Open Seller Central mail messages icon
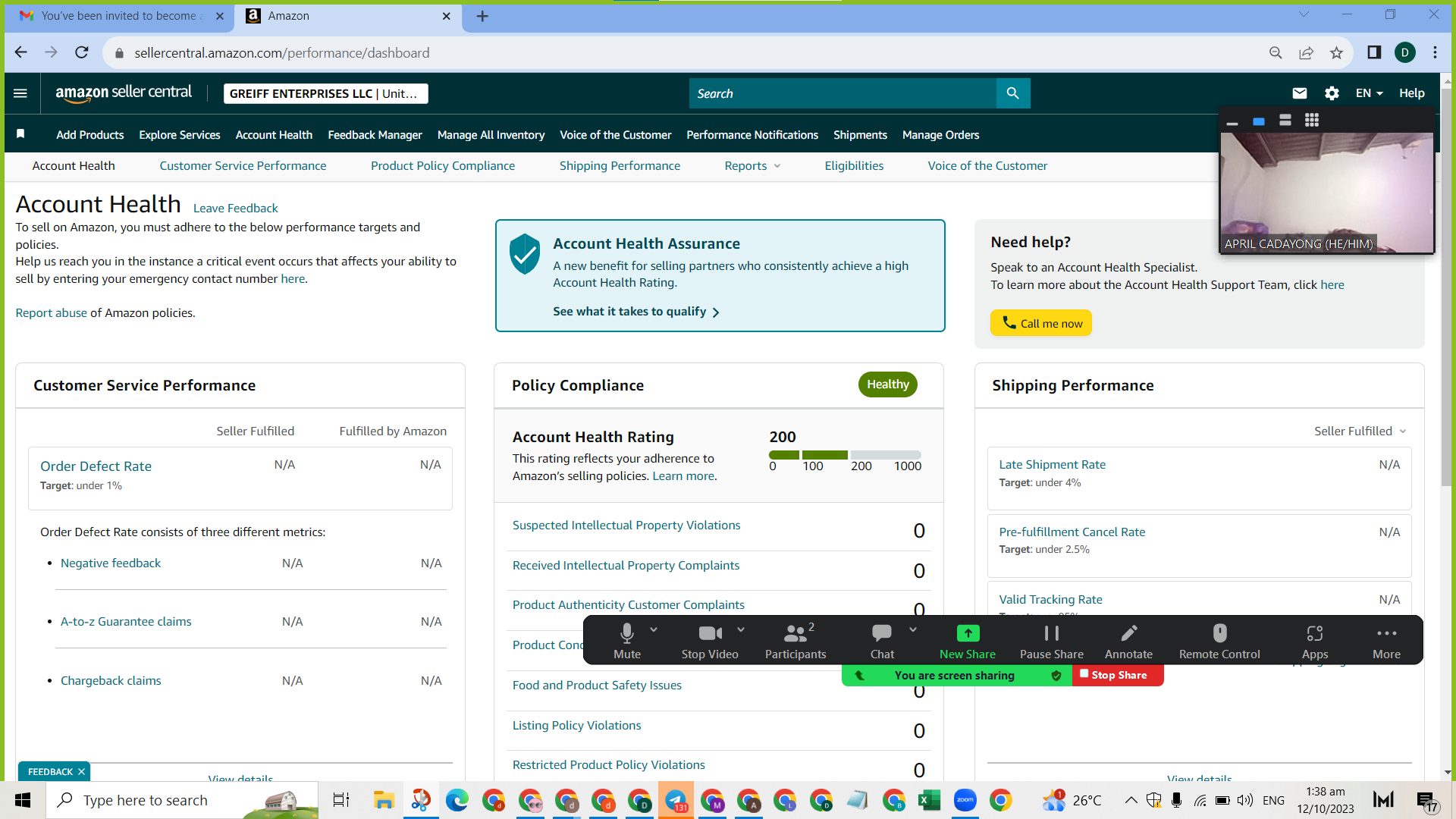The height and width of the screenshot is (819, 1456). click(x=1300, y=93)
